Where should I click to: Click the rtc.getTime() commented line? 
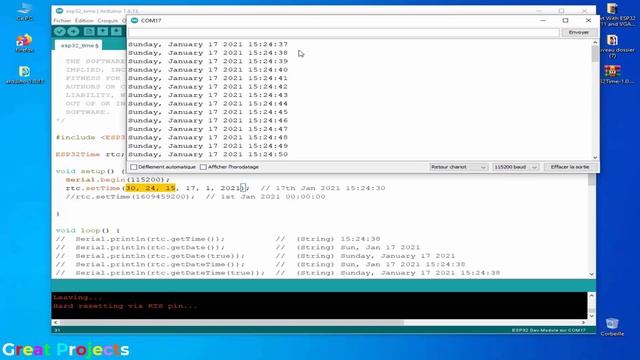218,239
